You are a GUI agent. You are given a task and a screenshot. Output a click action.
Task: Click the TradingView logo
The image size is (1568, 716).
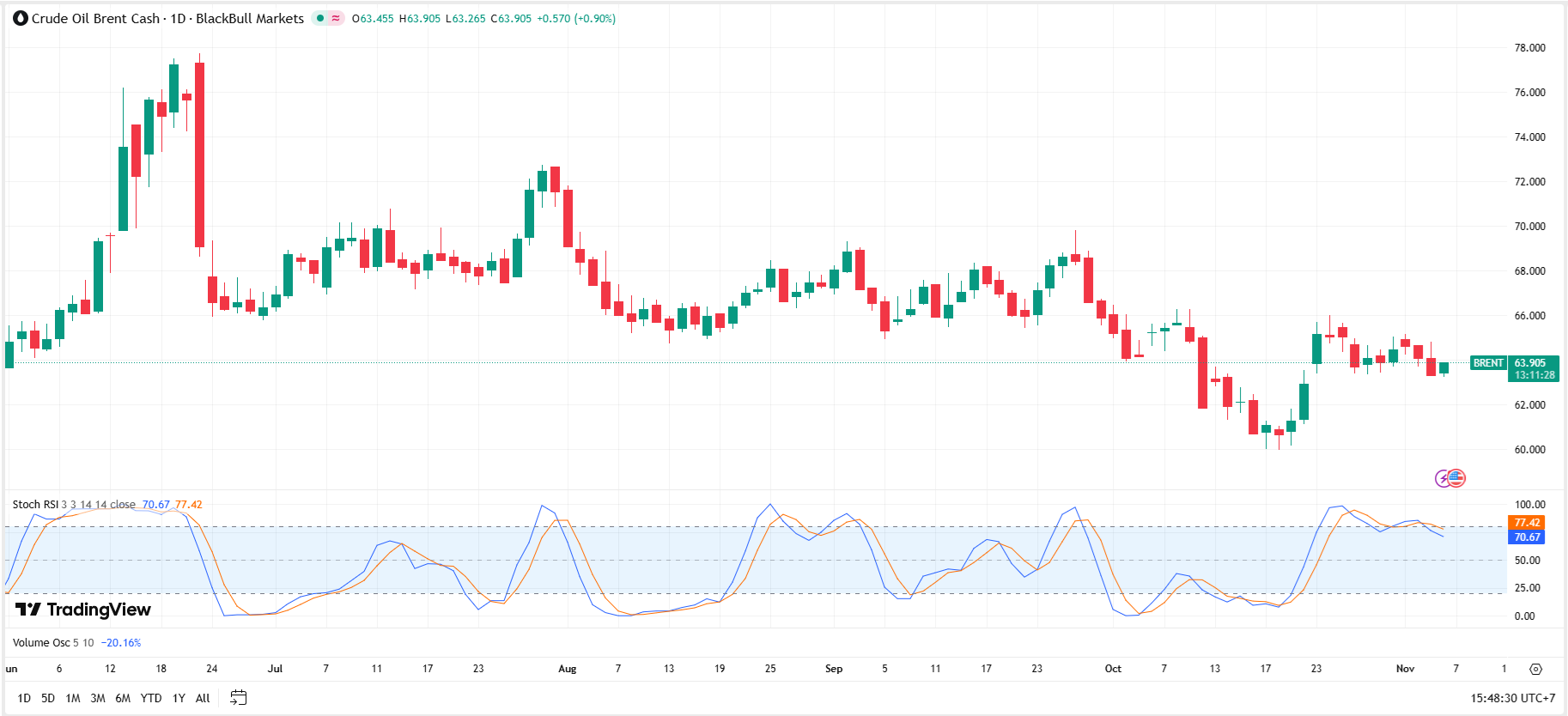[x=83, y=610]
